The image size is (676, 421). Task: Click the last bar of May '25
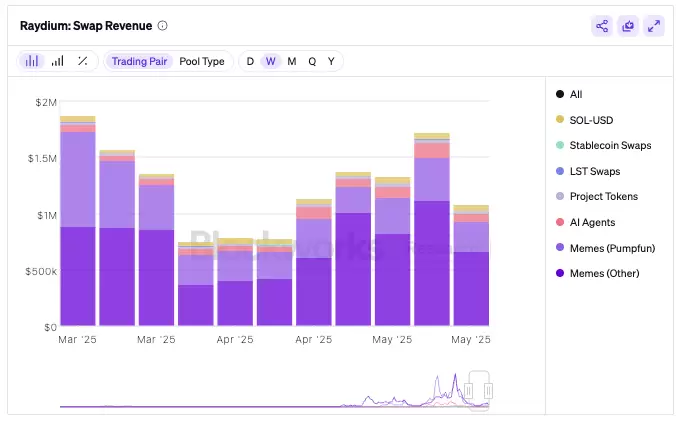[x=471, y=265]
